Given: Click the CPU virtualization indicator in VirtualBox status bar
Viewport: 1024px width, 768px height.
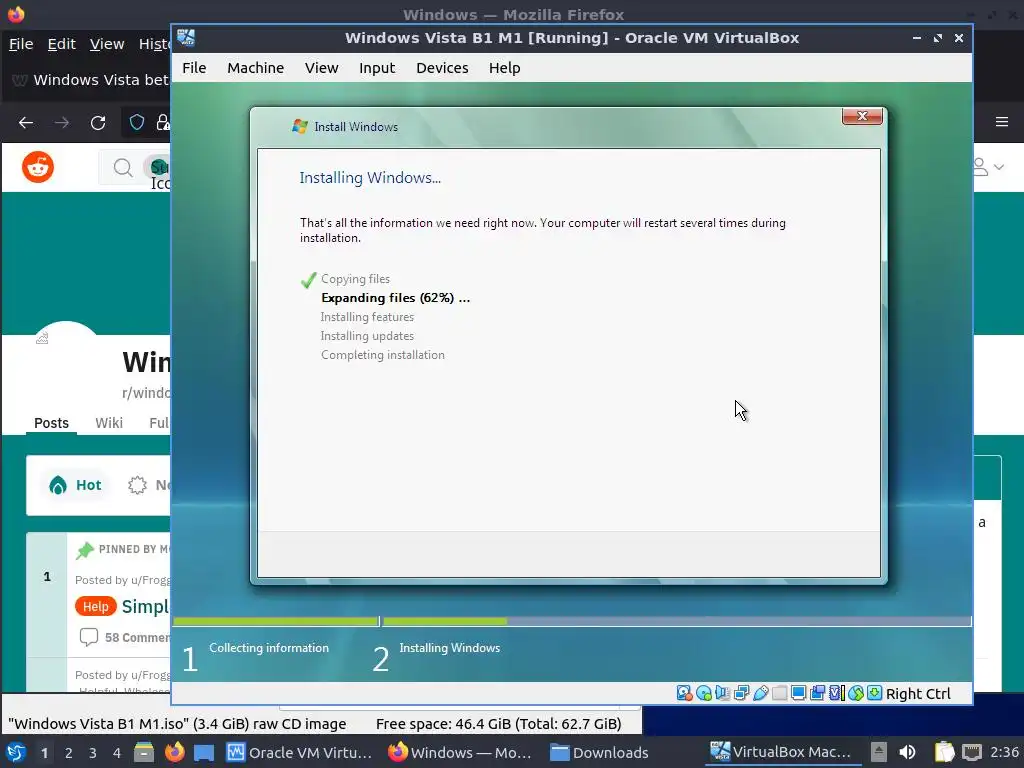Looking at the screenshot, I should point(837,693).
